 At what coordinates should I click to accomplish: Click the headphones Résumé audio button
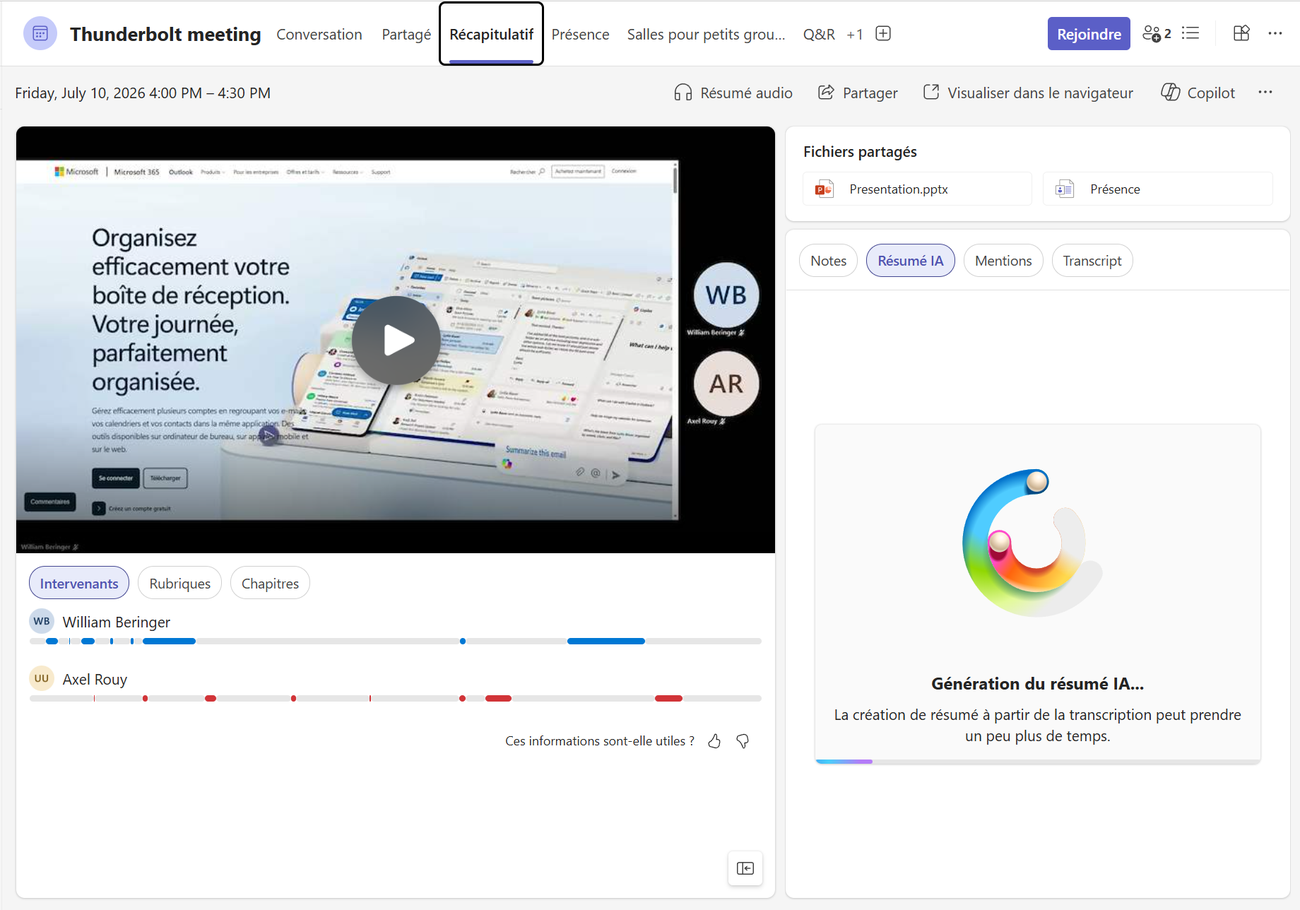733,93
